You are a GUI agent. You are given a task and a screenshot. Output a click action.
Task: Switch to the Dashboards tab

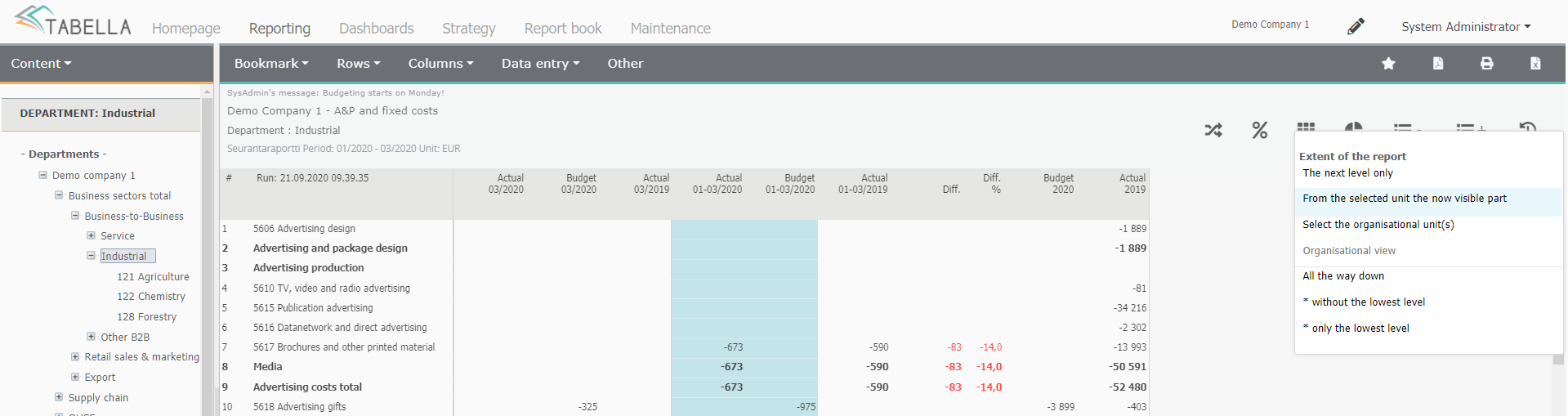coord(376,29)
